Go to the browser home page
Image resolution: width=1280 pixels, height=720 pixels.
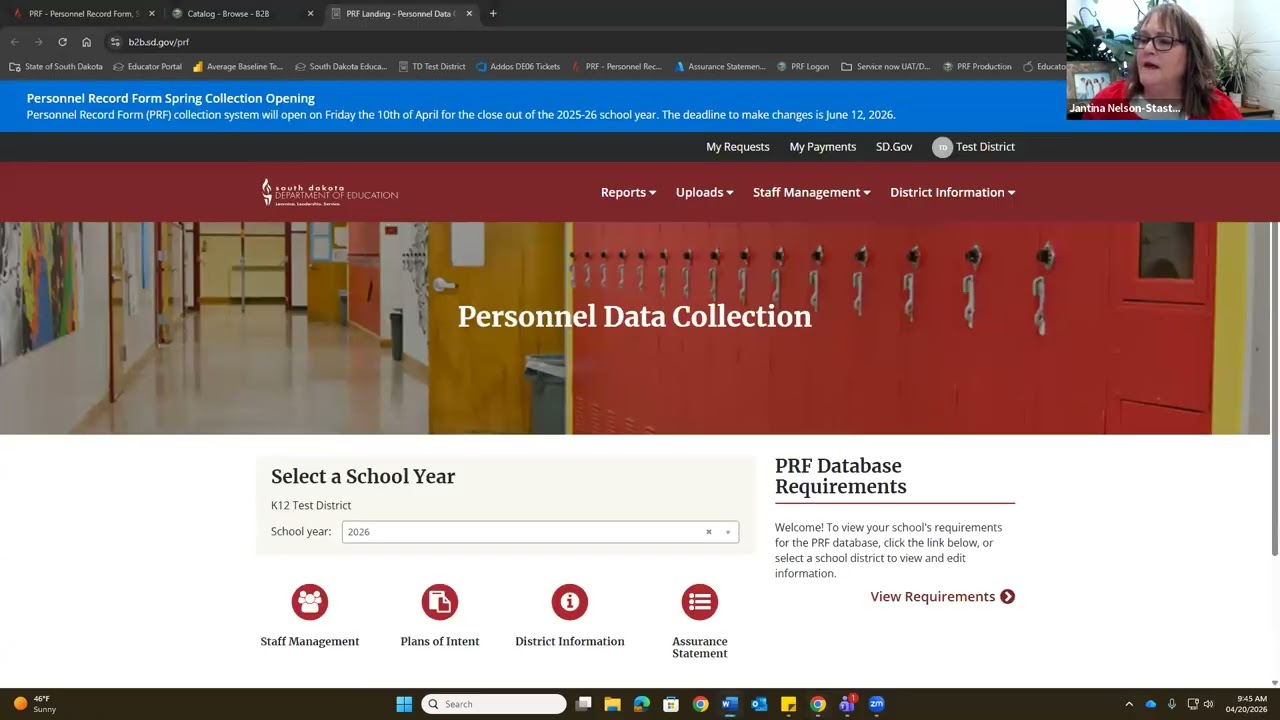click(86, 42)
